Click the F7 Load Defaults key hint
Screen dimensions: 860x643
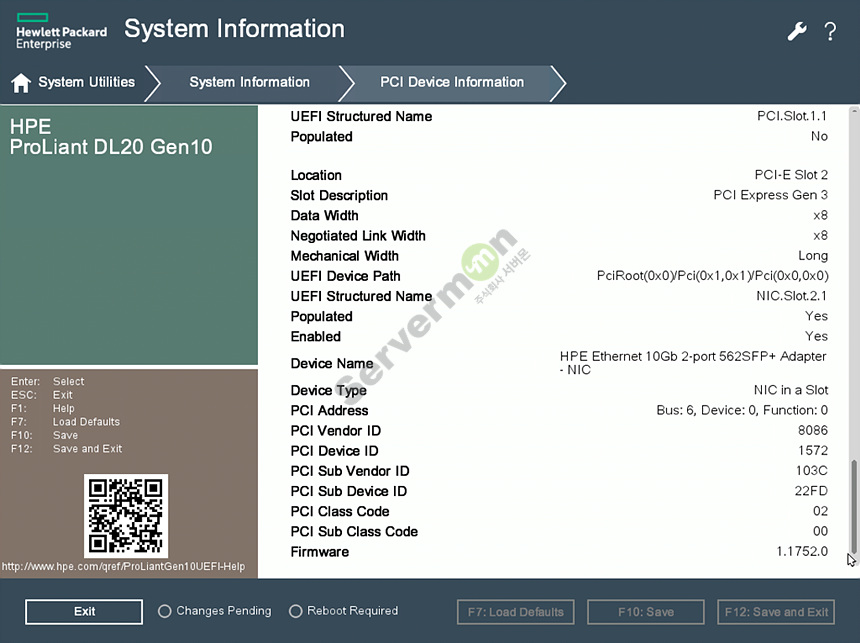click(65, 422)
